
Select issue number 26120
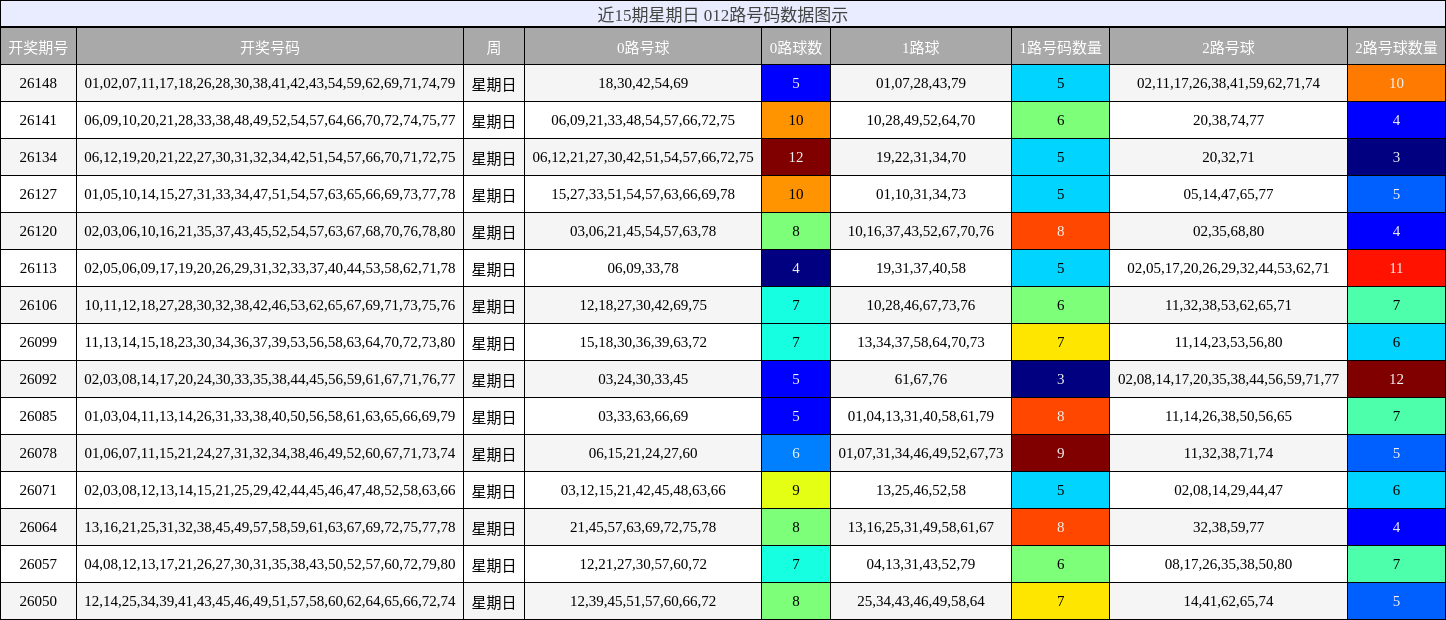coord(38,231)
